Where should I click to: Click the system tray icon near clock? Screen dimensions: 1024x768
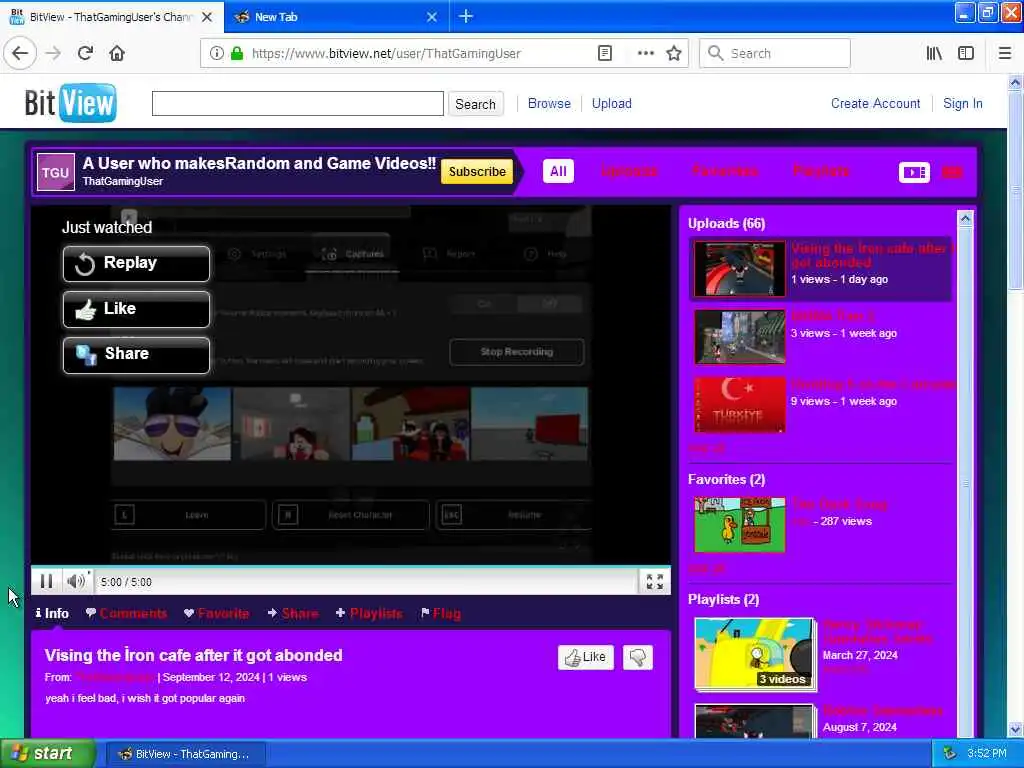pos(950,754)
